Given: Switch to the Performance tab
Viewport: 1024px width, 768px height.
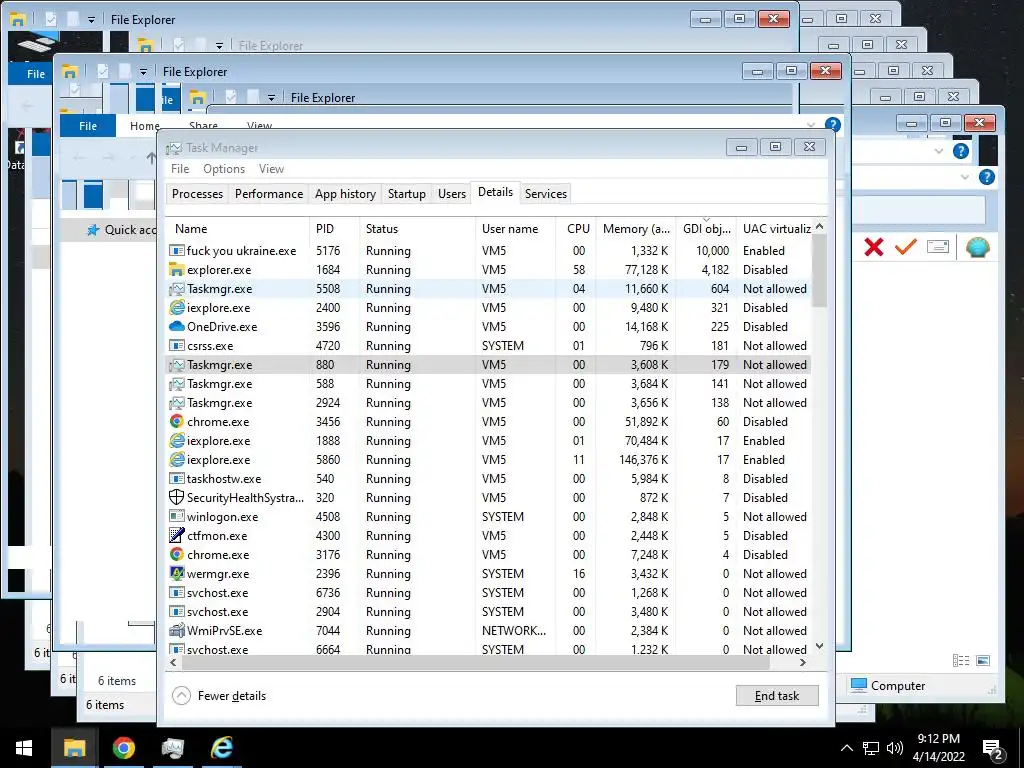Looking at the screenshot, I should 268,193.
